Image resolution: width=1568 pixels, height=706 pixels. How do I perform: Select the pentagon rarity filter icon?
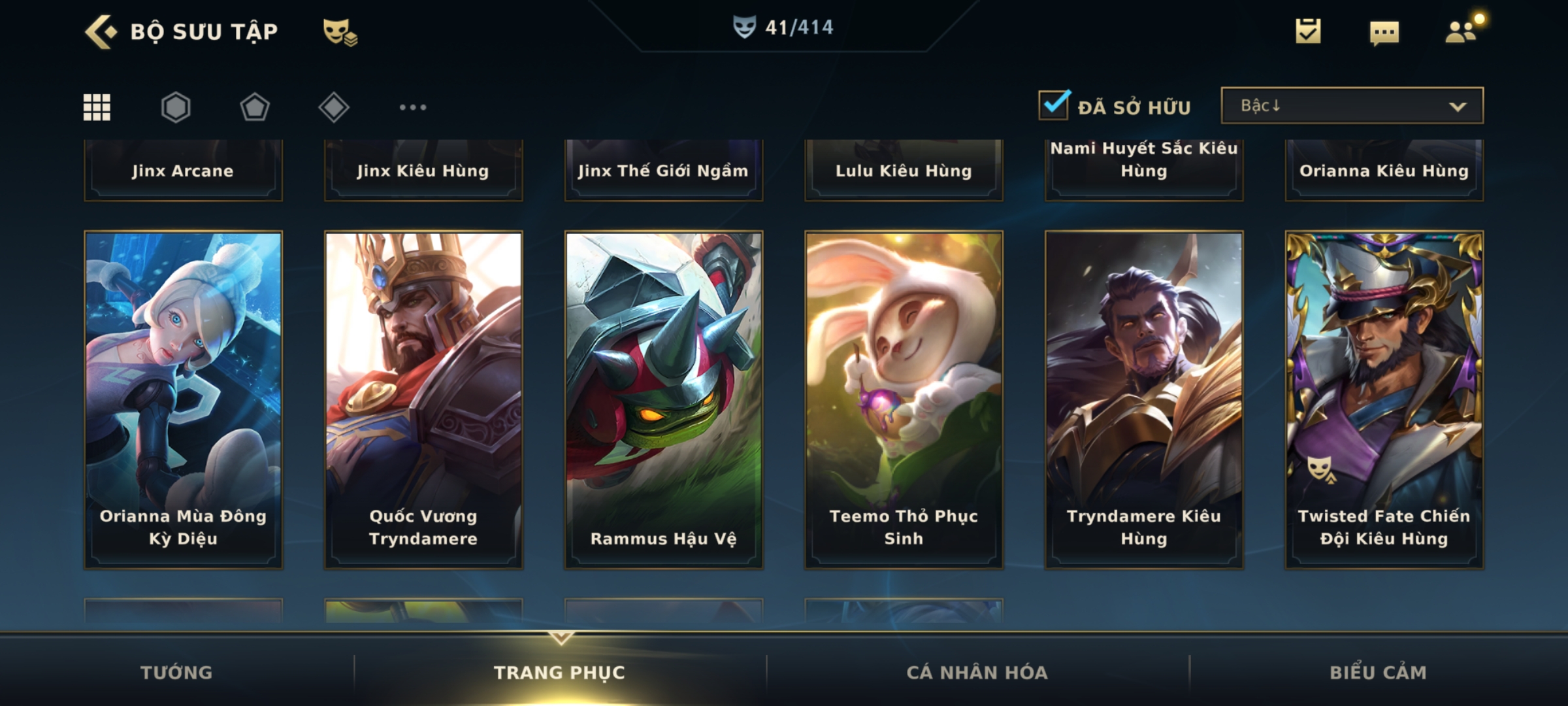[255, 107]
